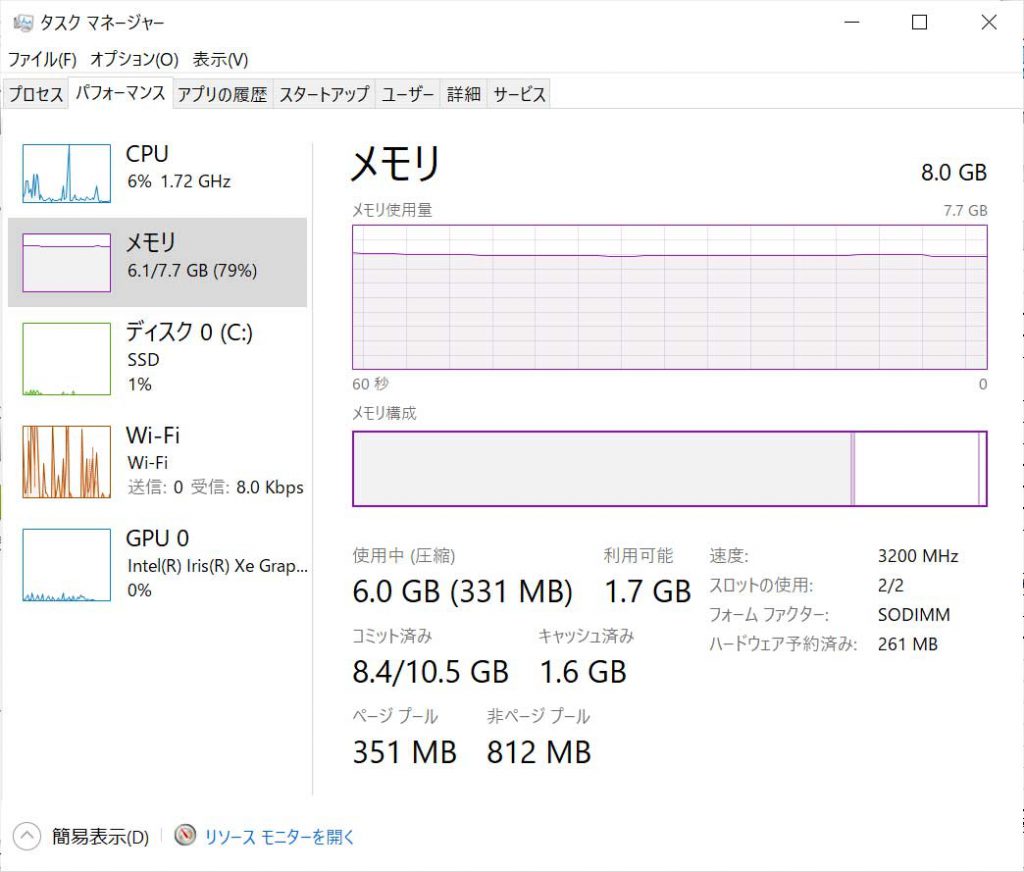
Task: Switch to the ユーザー tab
Action: (x=408, y=95)
